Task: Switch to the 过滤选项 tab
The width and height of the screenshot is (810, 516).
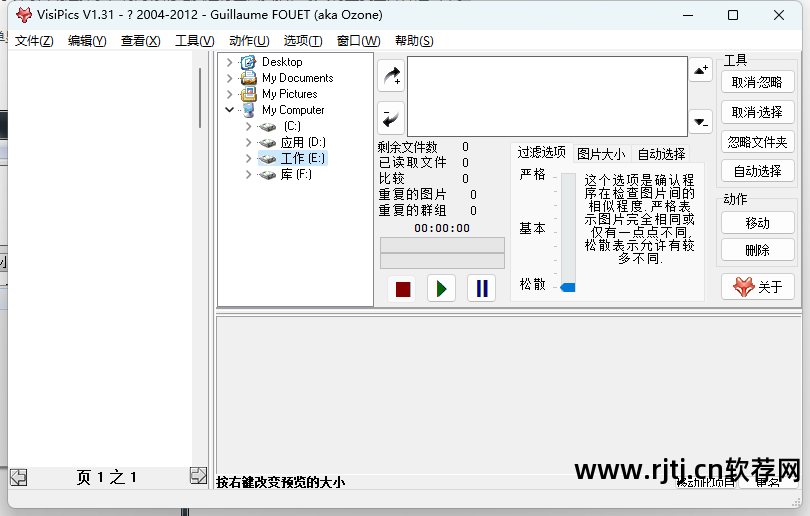Action: (x=542, y=152)
